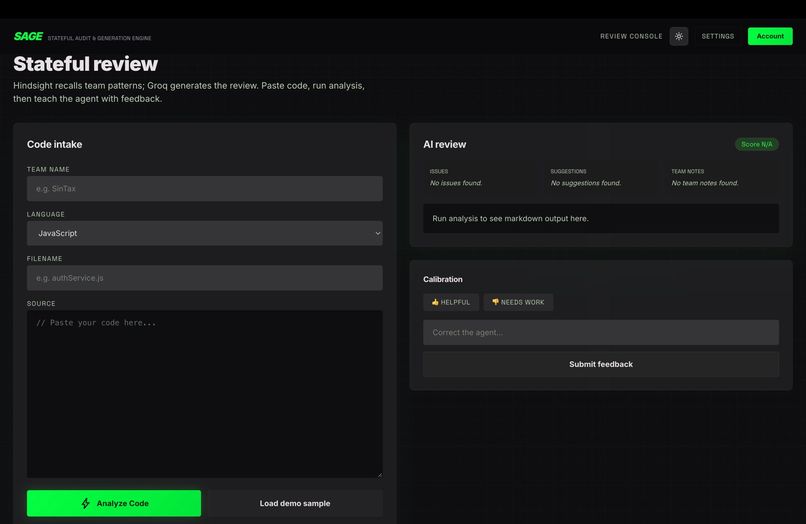Screen dimensions: 806x524
Task: Click the AI review panel title
Action: (x=445, y=144)
